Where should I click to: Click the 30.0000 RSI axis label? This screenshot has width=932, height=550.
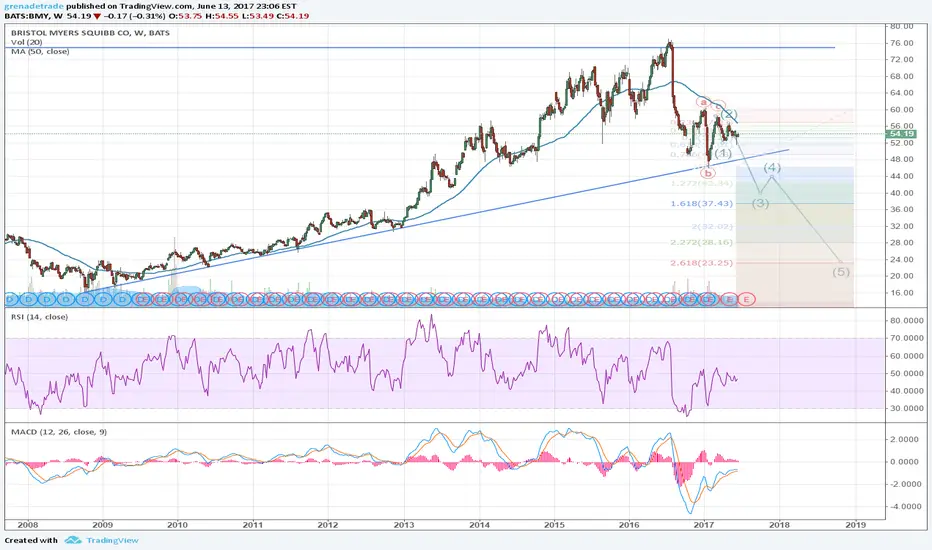(x=907, y=408)
